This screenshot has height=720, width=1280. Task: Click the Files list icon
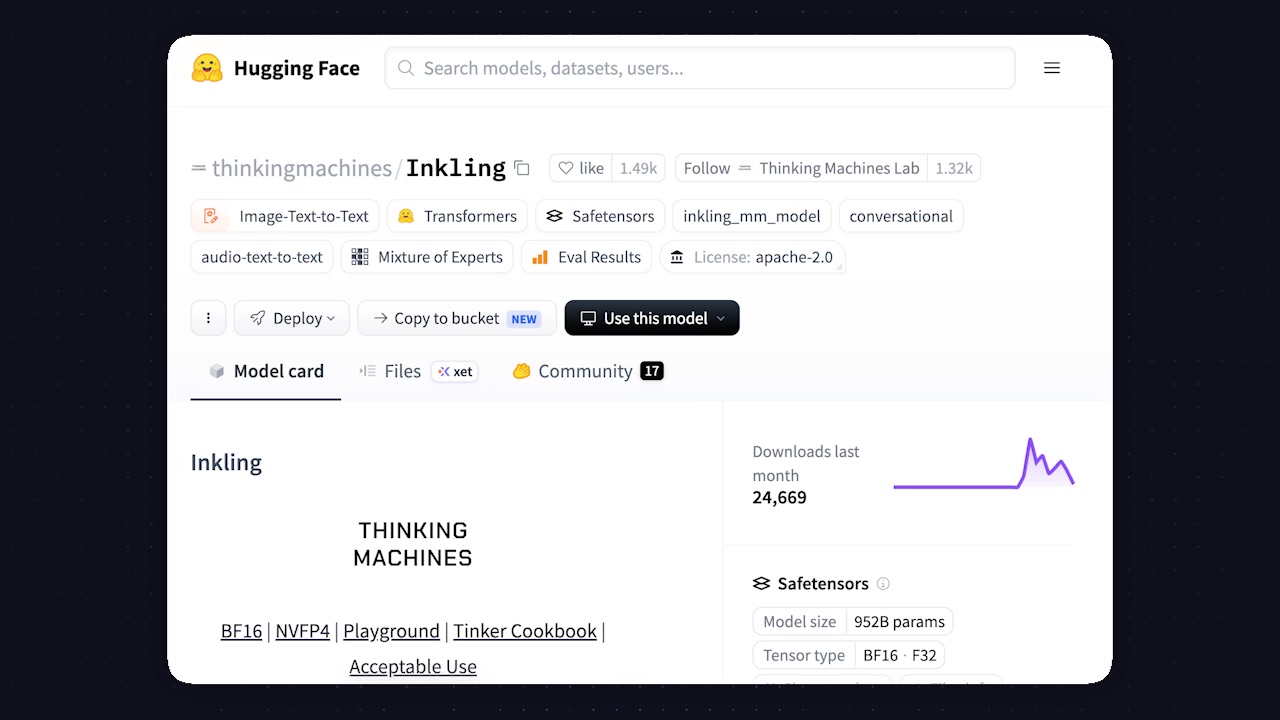point(367,371)
